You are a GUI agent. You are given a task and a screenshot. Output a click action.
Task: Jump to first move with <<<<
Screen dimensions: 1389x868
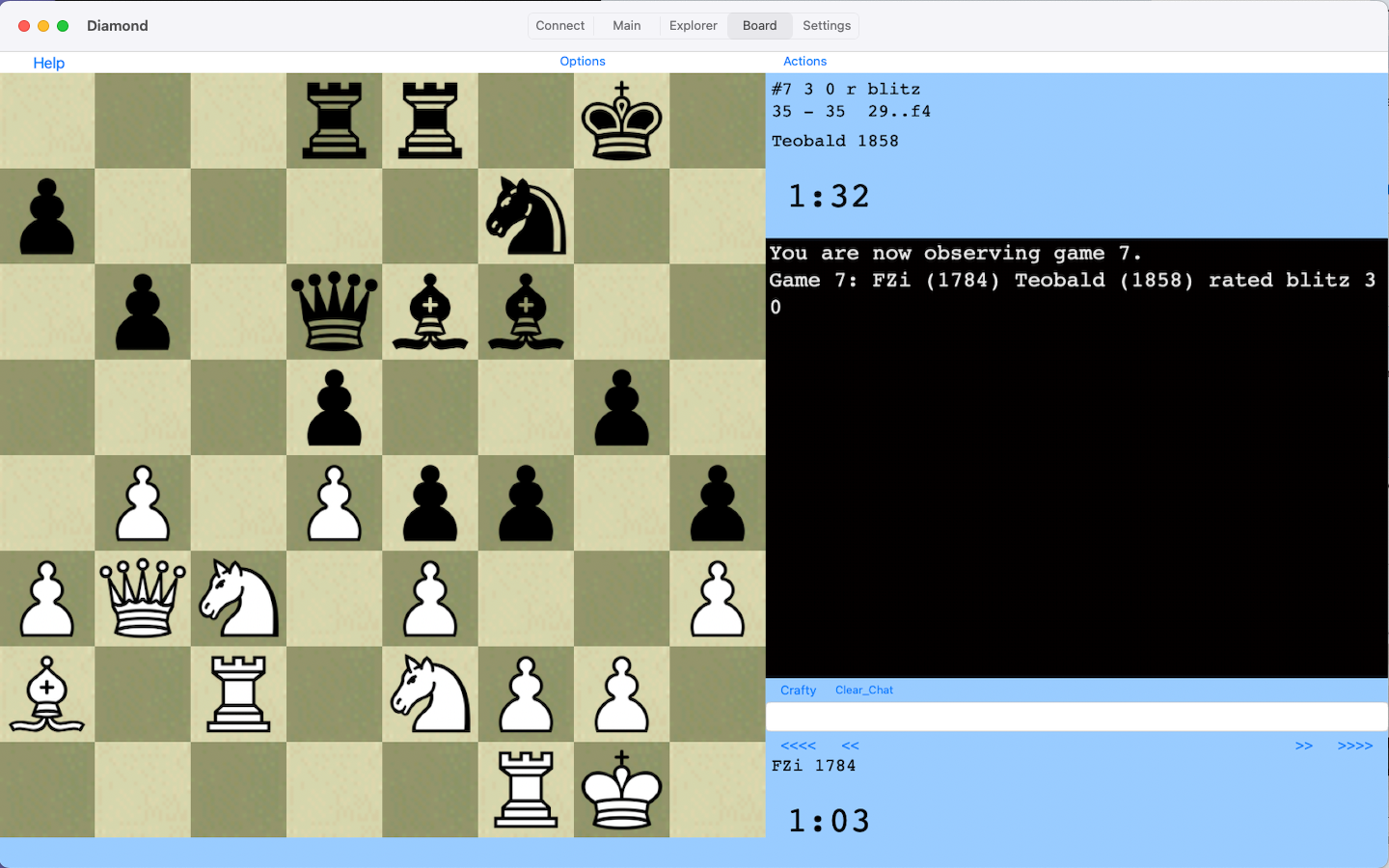(798, 746)
